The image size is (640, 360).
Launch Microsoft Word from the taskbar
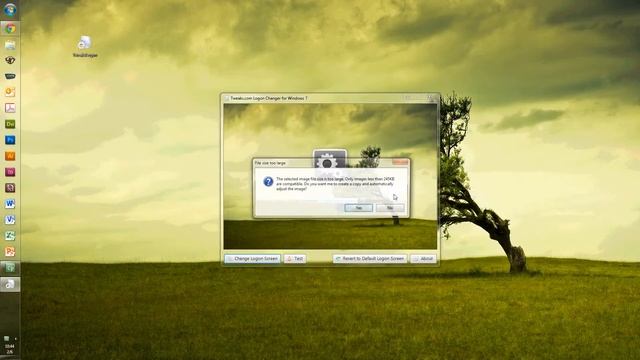(x=10, y=204)
